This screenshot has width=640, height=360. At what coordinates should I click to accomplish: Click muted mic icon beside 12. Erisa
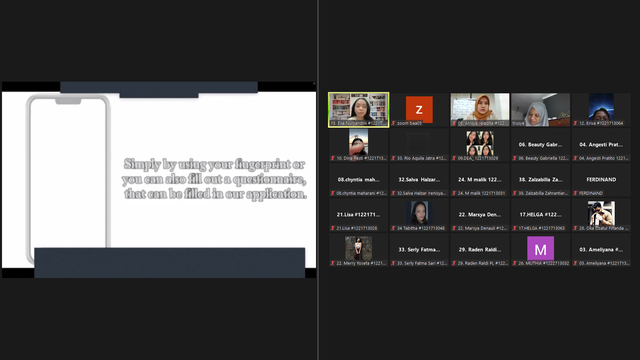(576, 123)
